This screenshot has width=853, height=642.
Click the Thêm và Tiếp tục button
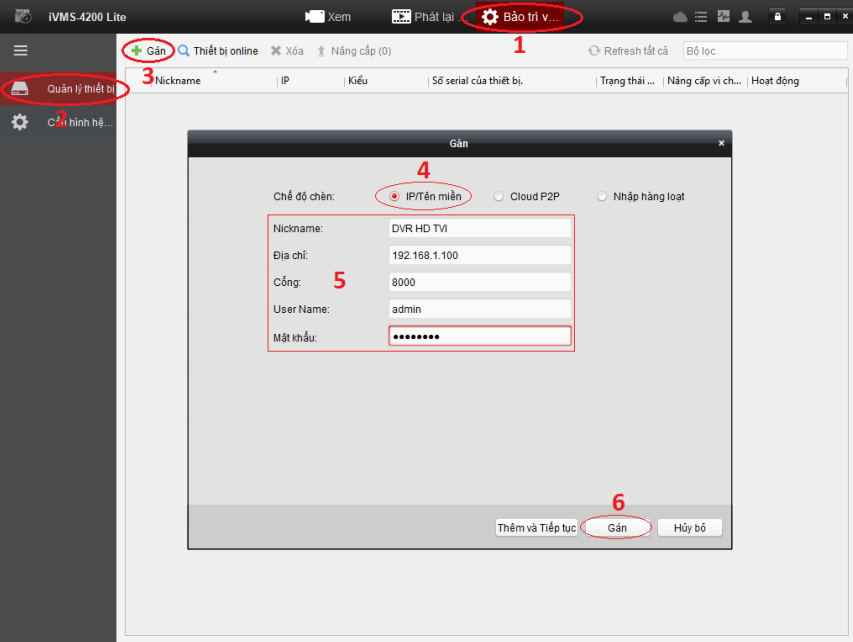(x=537, y=528)
